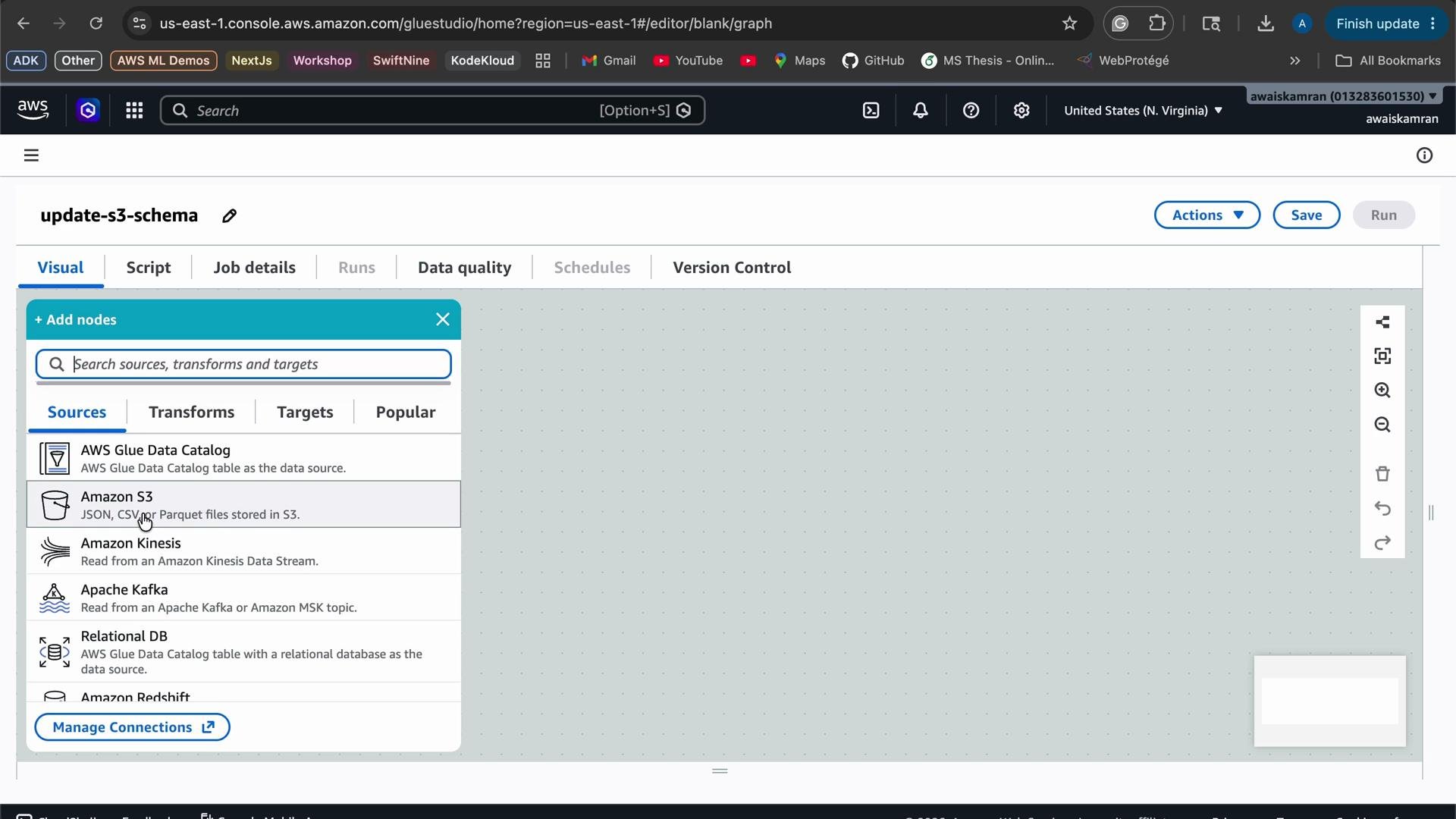Open the Data quality tab

(465, 268)
